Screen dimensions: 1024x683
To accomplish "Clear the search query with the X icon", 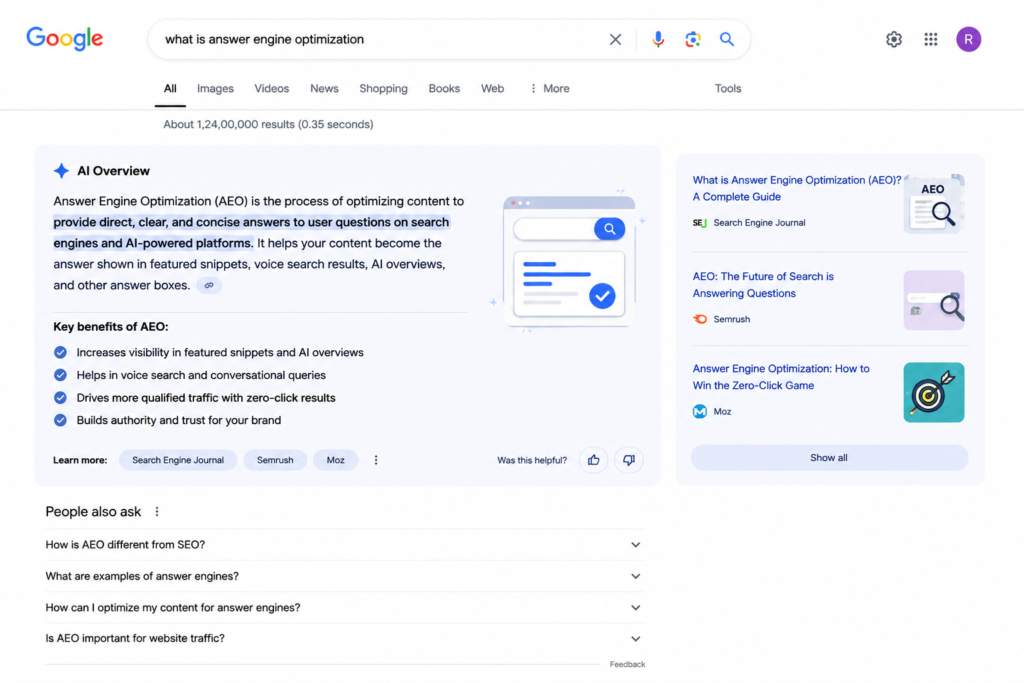I will coord(615,39).
